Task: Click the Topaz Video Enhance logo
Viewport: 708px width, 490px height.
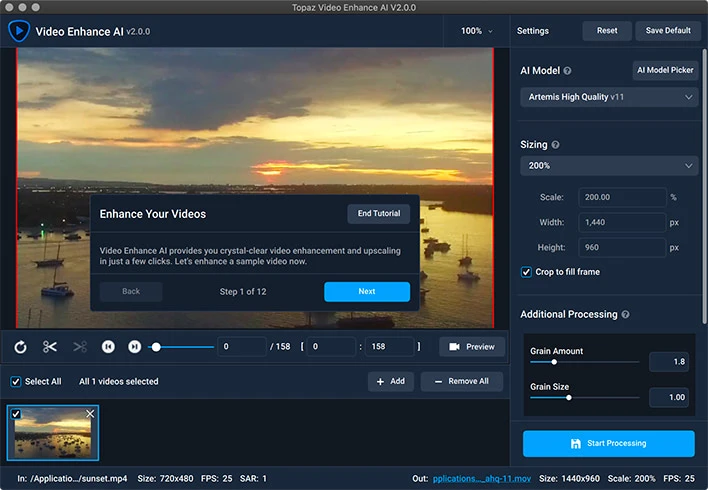Action: point(19,31)
